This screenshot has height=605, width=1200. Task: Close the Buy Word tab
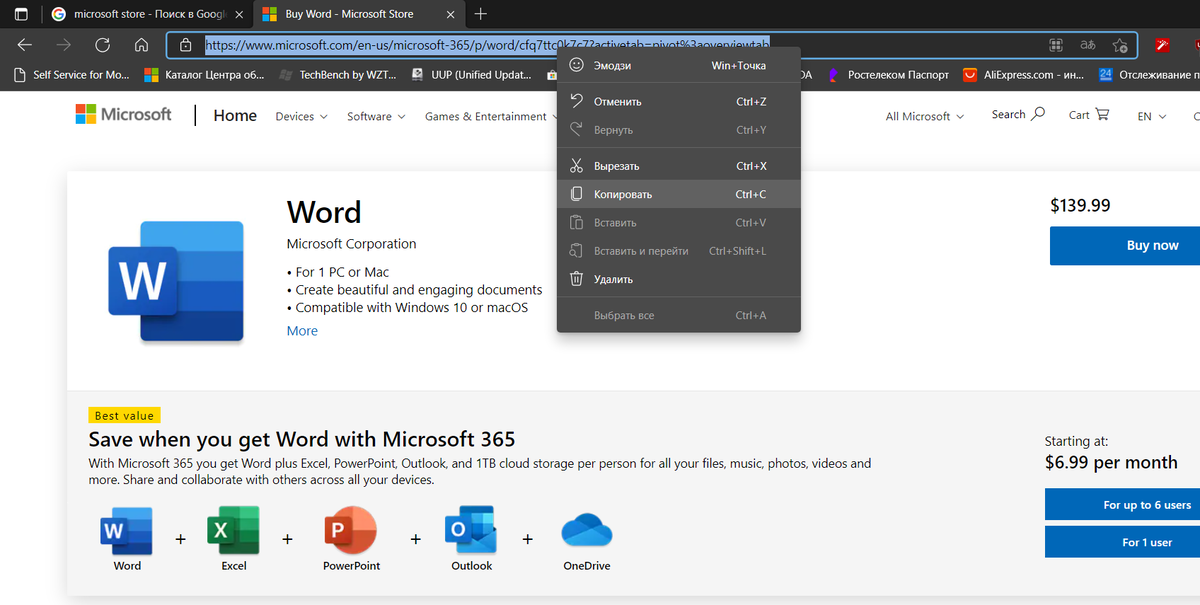450,14
